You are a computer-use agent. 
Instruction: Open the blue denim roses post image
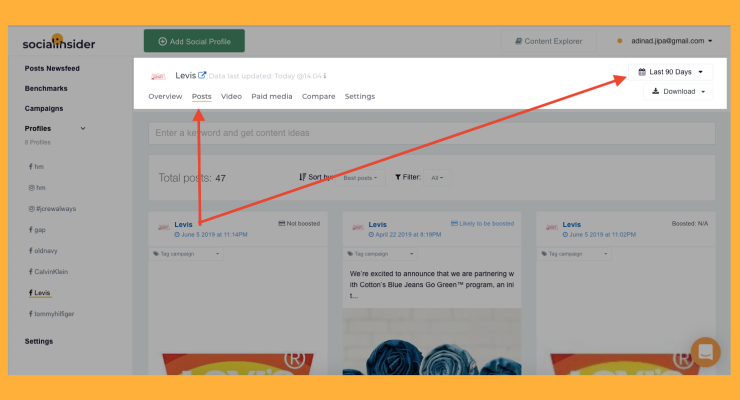click(x=432, y=342)
